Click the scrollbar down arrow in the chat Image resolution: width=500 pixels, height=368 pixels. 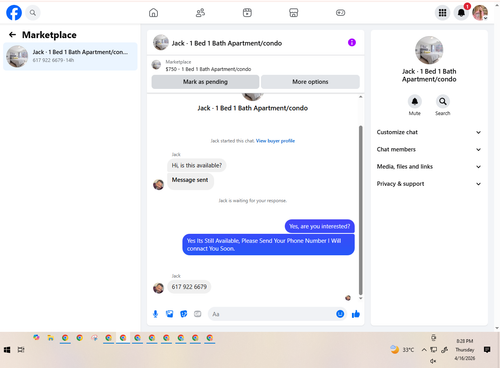[360, 298]
